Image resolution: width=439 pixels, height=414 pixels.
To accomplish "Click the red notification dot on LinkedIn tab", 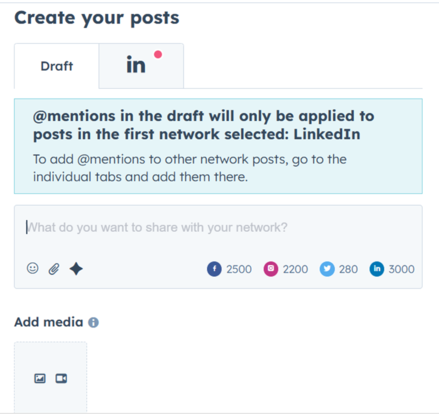I will point(158,54).
